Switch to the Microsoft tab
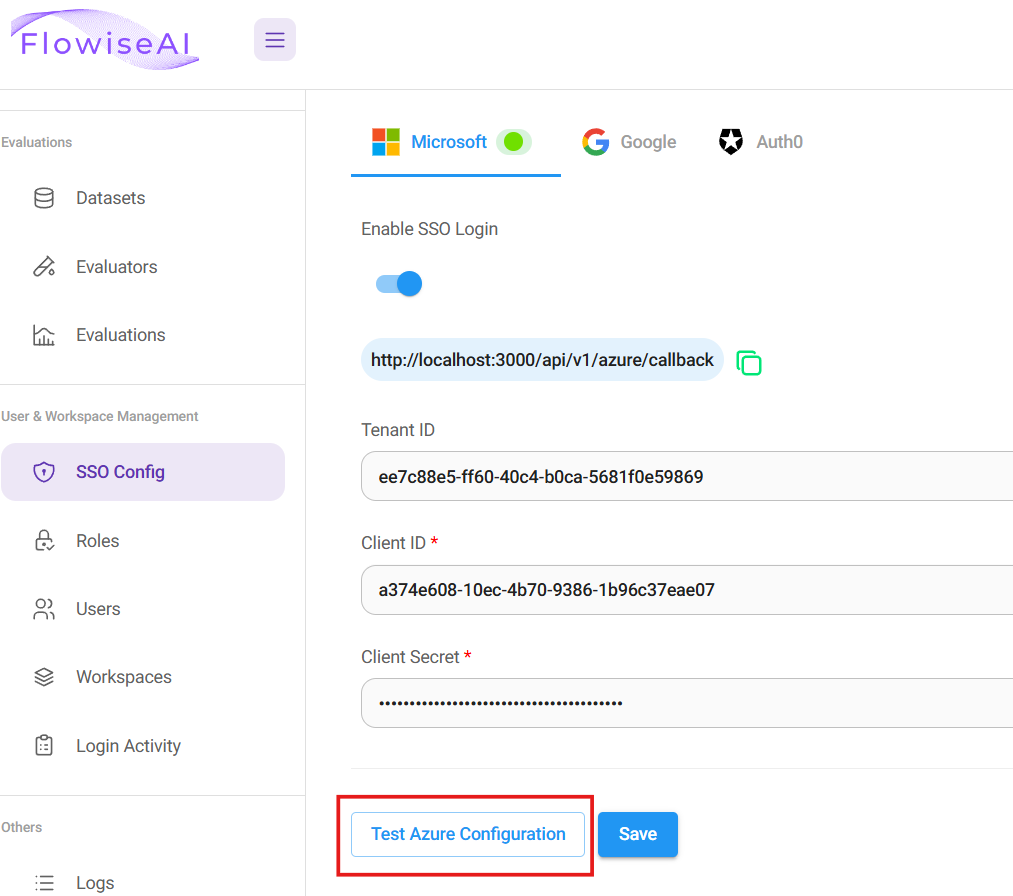Viewport: 1013px width, 896px height. click(x=450, y=142)
